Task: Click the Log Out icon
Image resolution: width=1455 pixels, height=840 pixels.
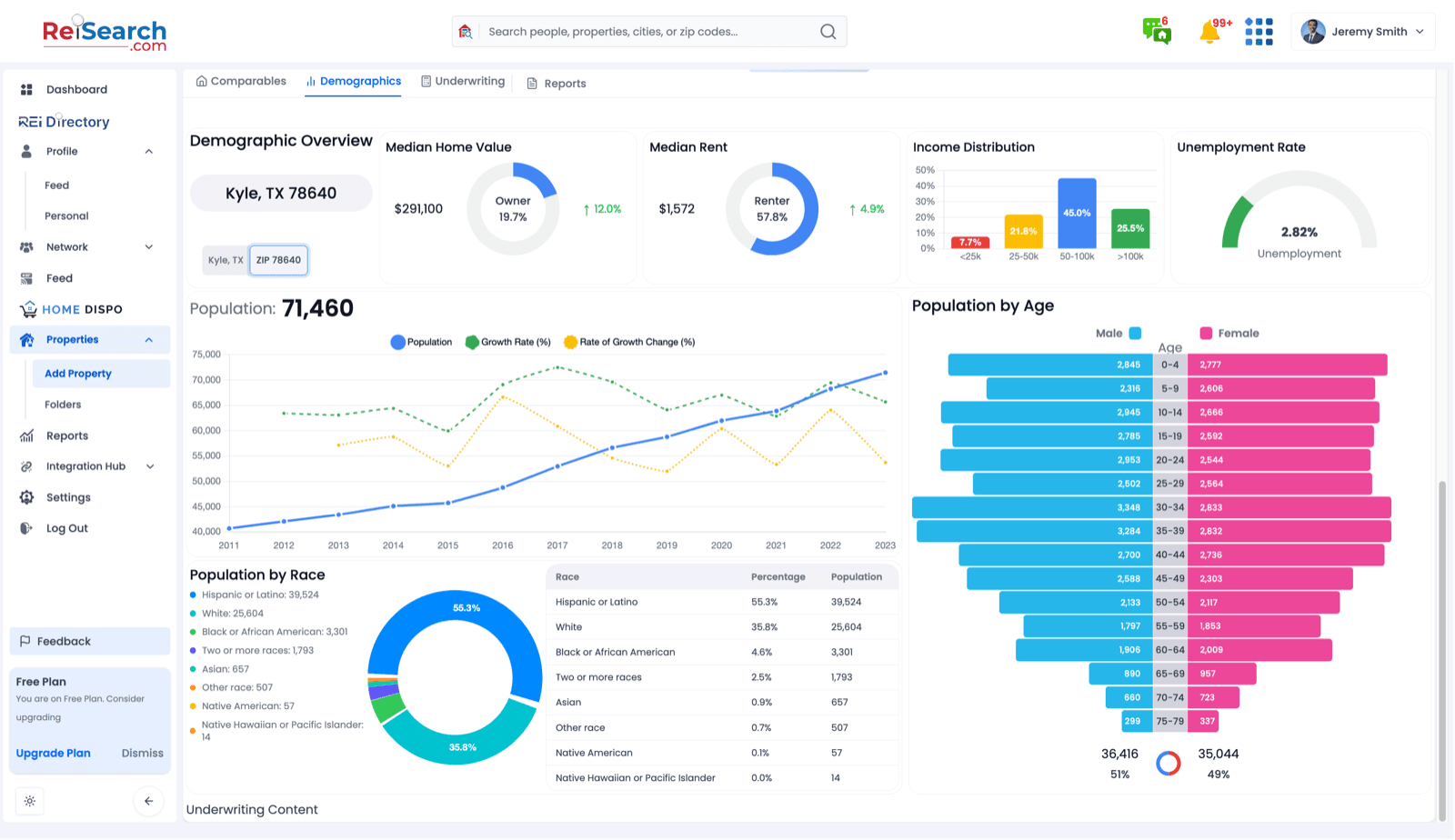Action: (x=26, y=528)
